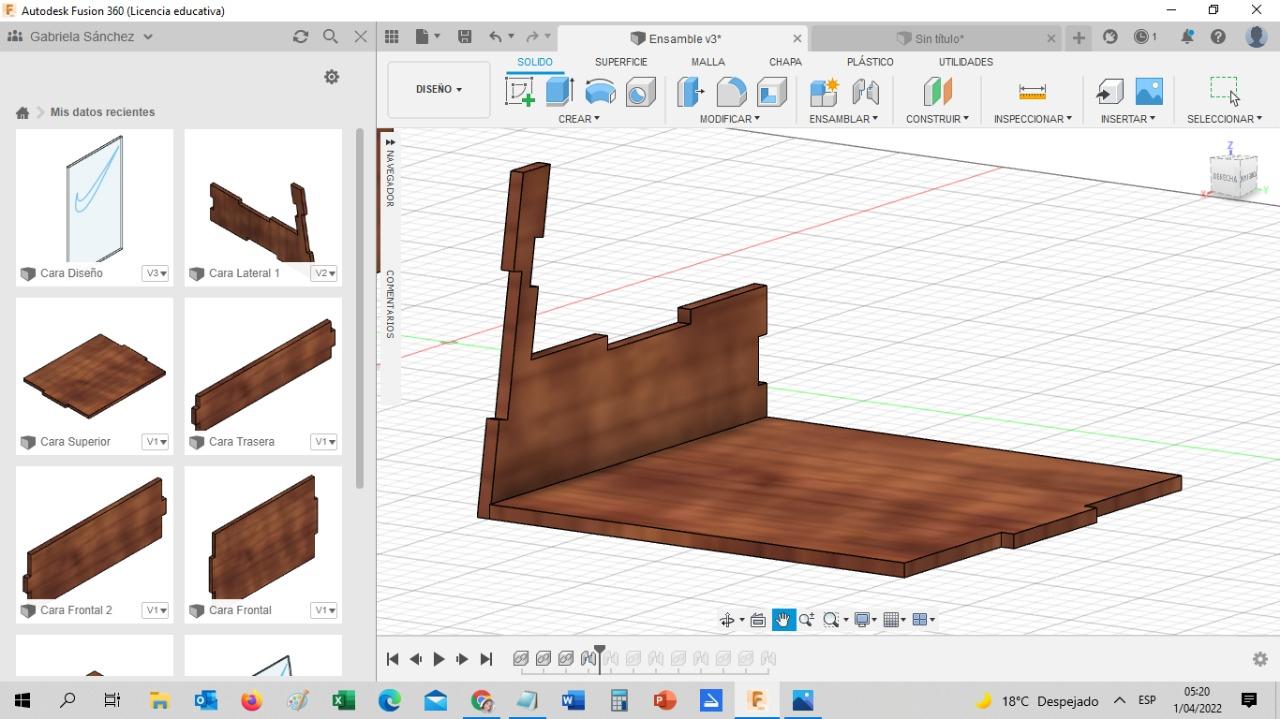Open the DISEÑO workspace dropdown
Screen dimensions: 1280x719
click(x=438, y=89)
